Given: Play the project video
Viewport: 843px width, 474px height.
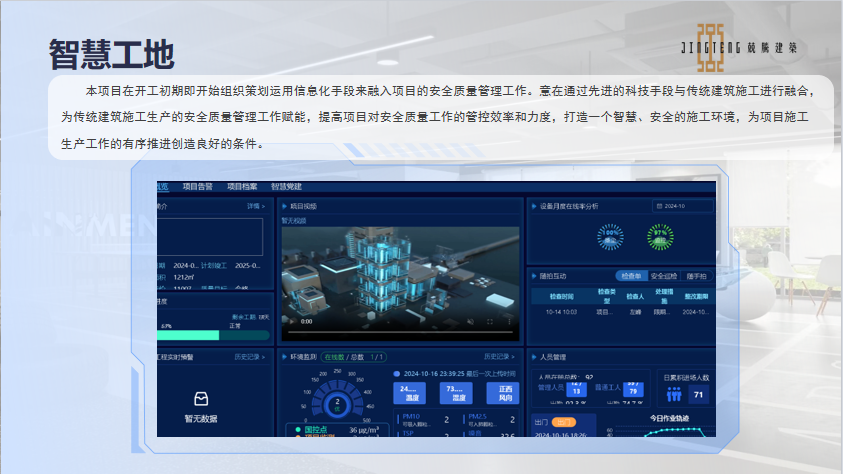Looking at the screenshot, I should point(292,321).
